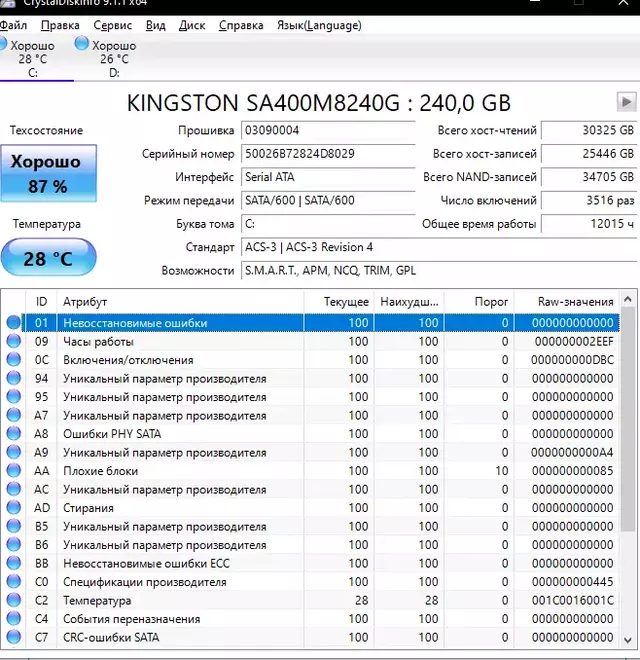Click the Хорошо 87 % health status button
The width and height of the screenshot is (640, 660).
coord(48,173)
